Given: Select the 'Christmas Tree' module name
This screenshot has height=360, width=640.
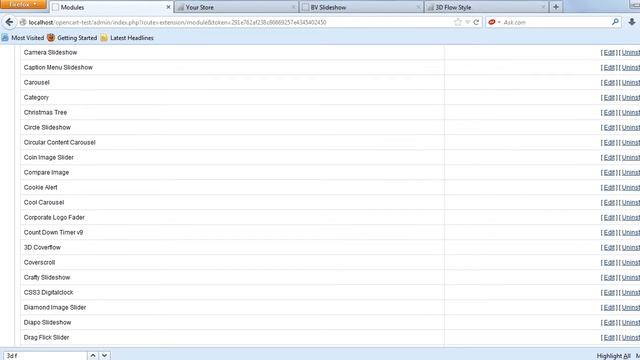Looking at the screenshot, I should point(45,112).
